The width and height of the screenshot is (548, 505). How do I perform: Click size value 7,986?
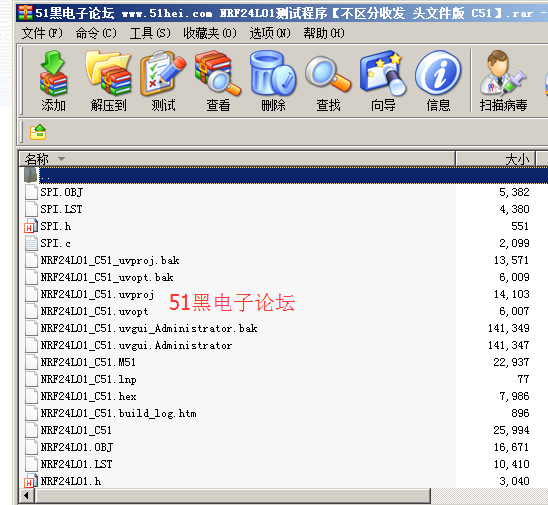514,396
